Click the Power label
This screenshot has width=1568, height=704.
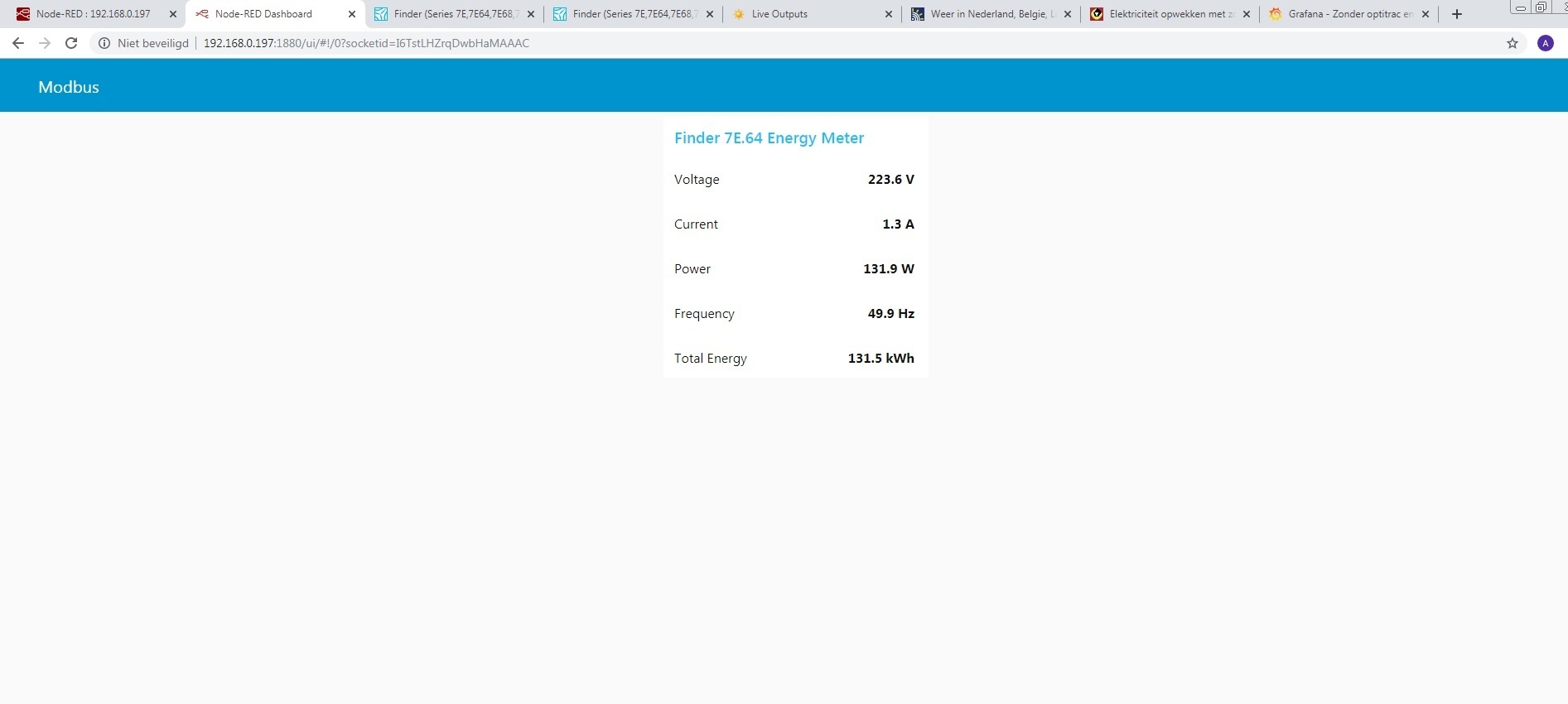(692, 269)
